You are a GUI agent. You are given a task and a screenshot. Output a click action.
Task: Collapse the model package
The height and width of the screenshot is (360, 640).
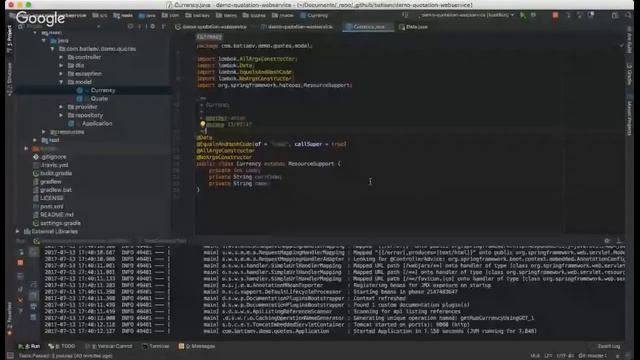click(x=61, y=82)
